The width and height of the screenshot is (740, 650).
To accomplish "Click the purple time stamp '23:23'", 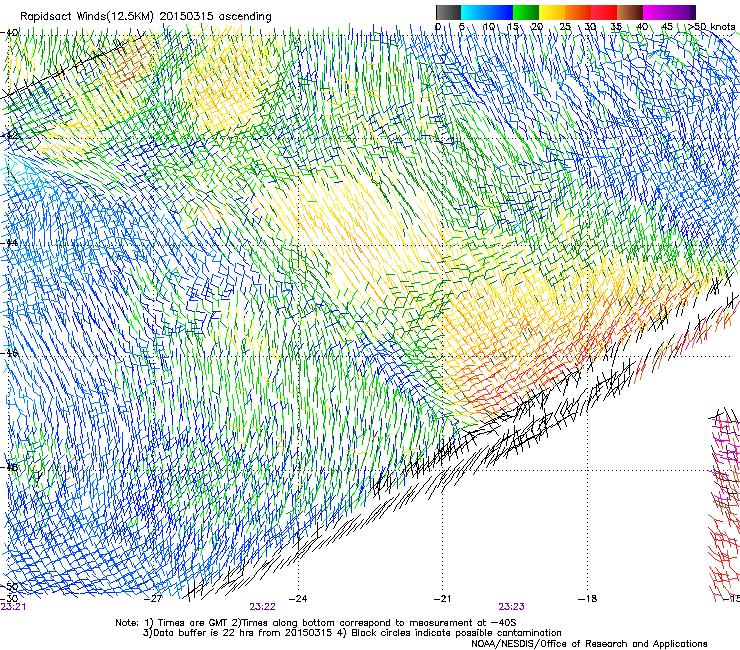I will point(511,607).
